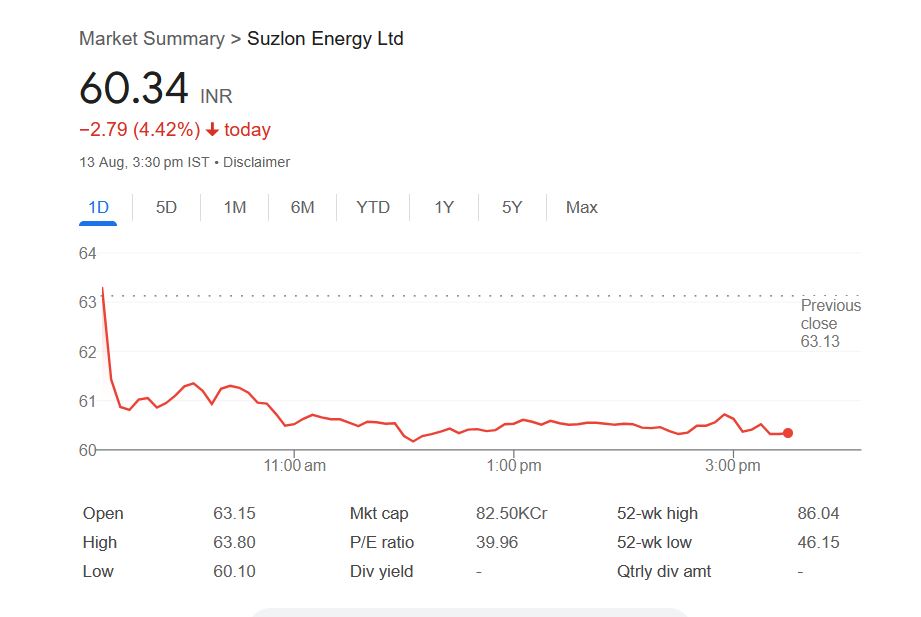Image resolution: width=921 pixels, height=617 pixels.
Task: Click the Market Summary breadcrumb link
Action: pos(151,39)
